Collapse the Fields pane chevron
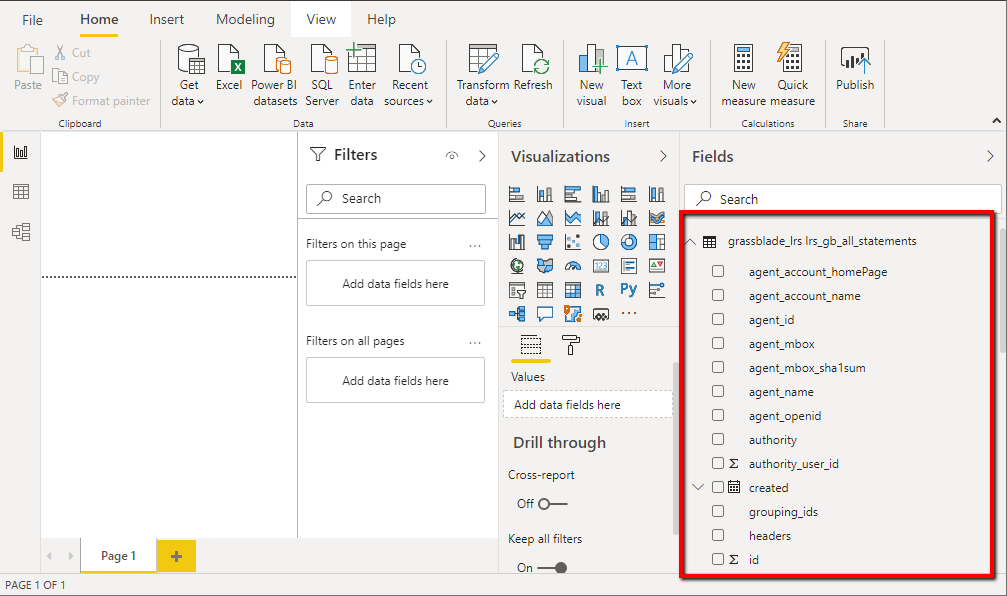Viewport: 1007px width, 596px height. (x=990, y=156)
